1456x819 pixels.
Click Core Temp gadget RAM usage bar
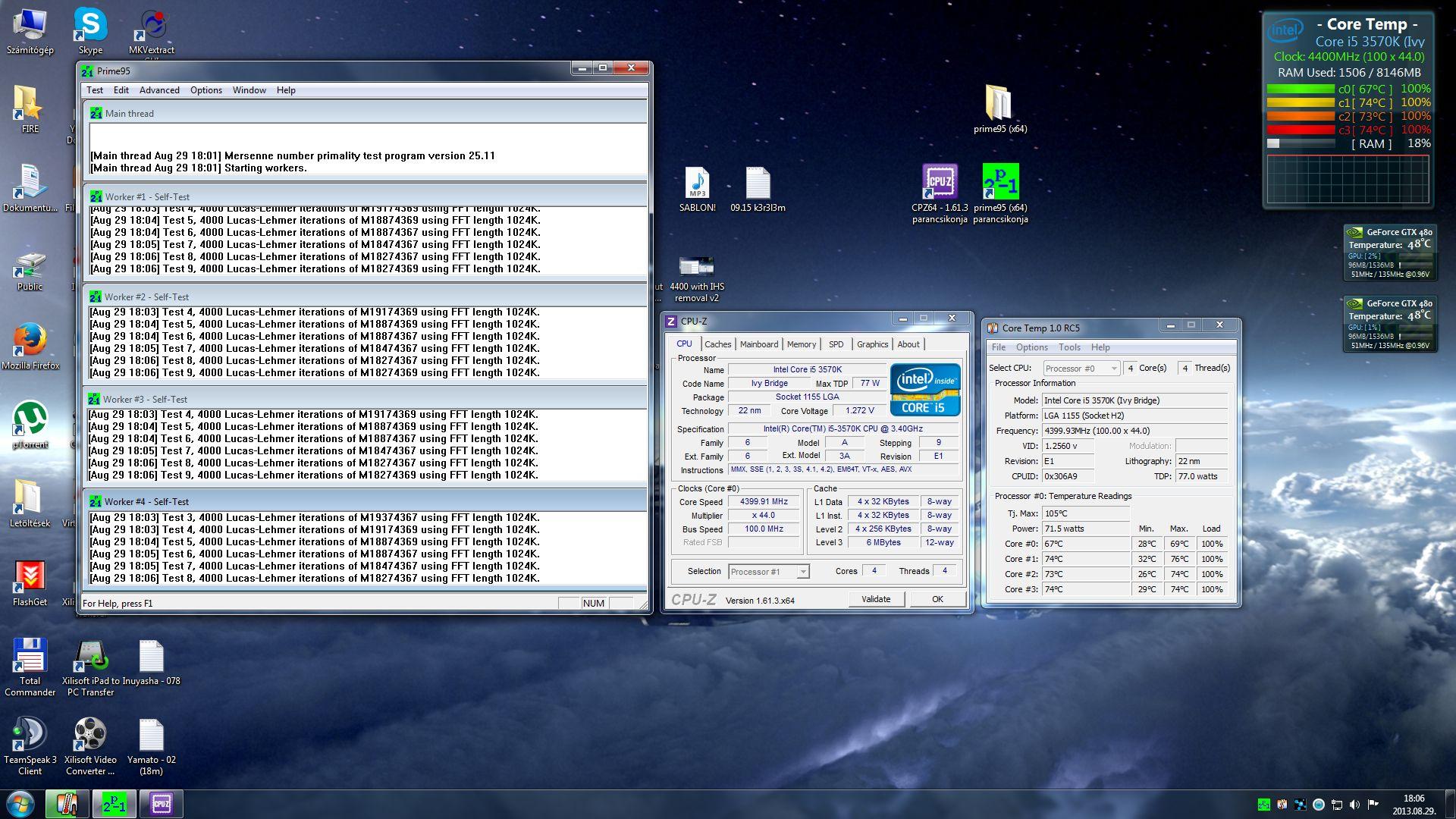(1301, 143)
